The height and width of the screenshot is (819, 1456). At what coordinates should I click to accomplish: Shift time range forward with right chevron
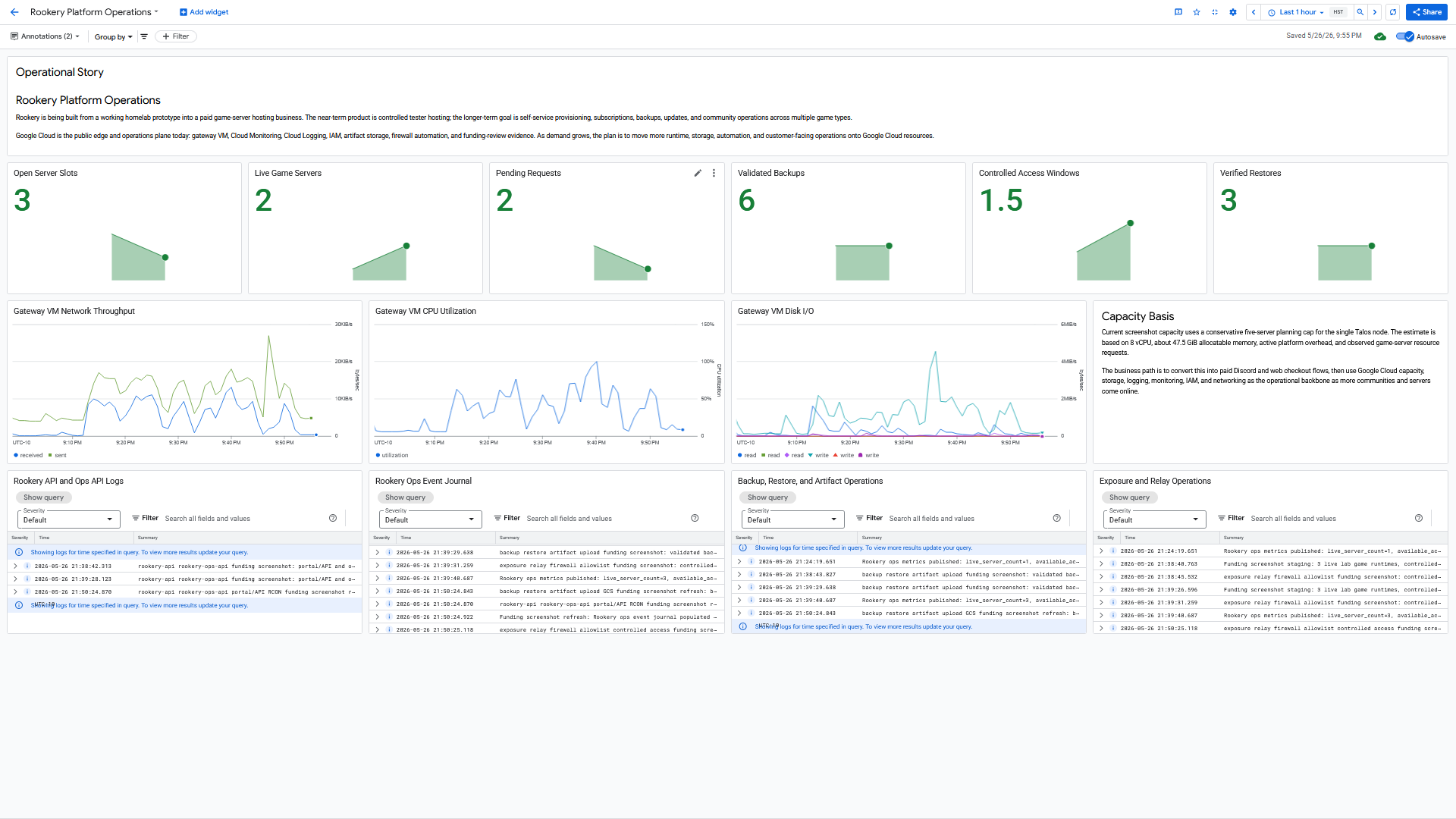tap(1375, 12)
